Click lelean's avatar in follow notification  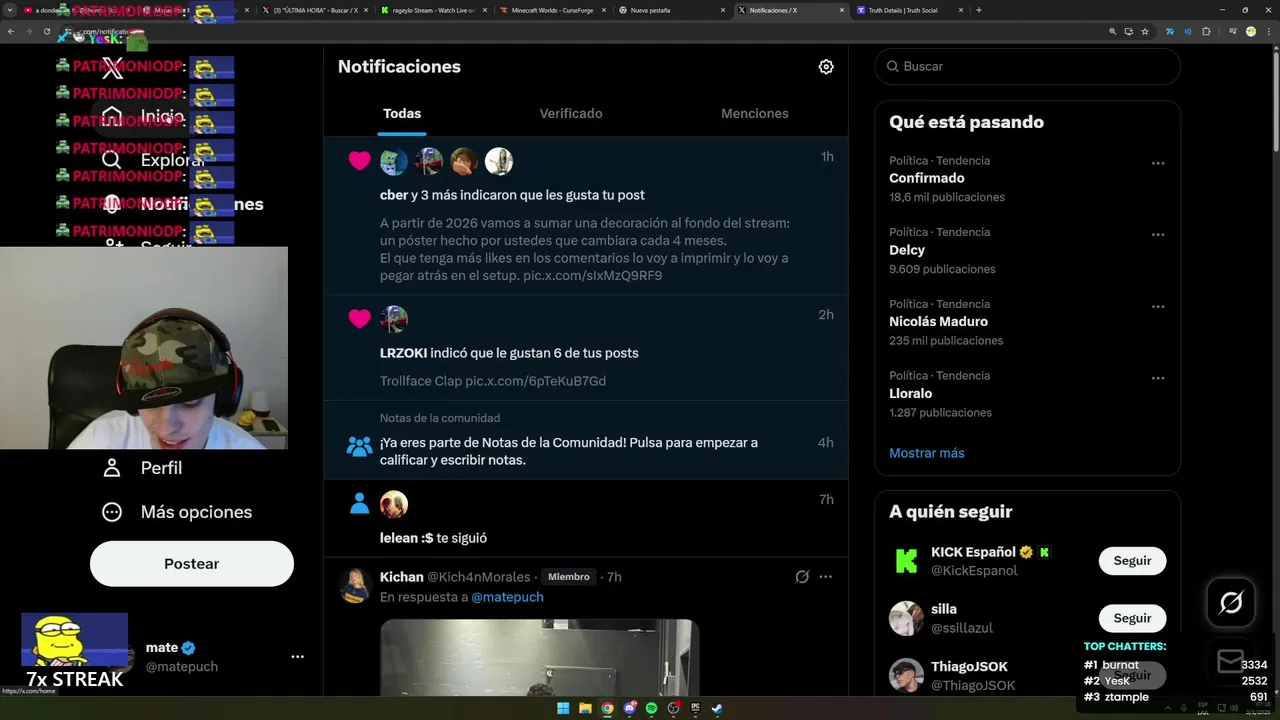tap(394, 504)
